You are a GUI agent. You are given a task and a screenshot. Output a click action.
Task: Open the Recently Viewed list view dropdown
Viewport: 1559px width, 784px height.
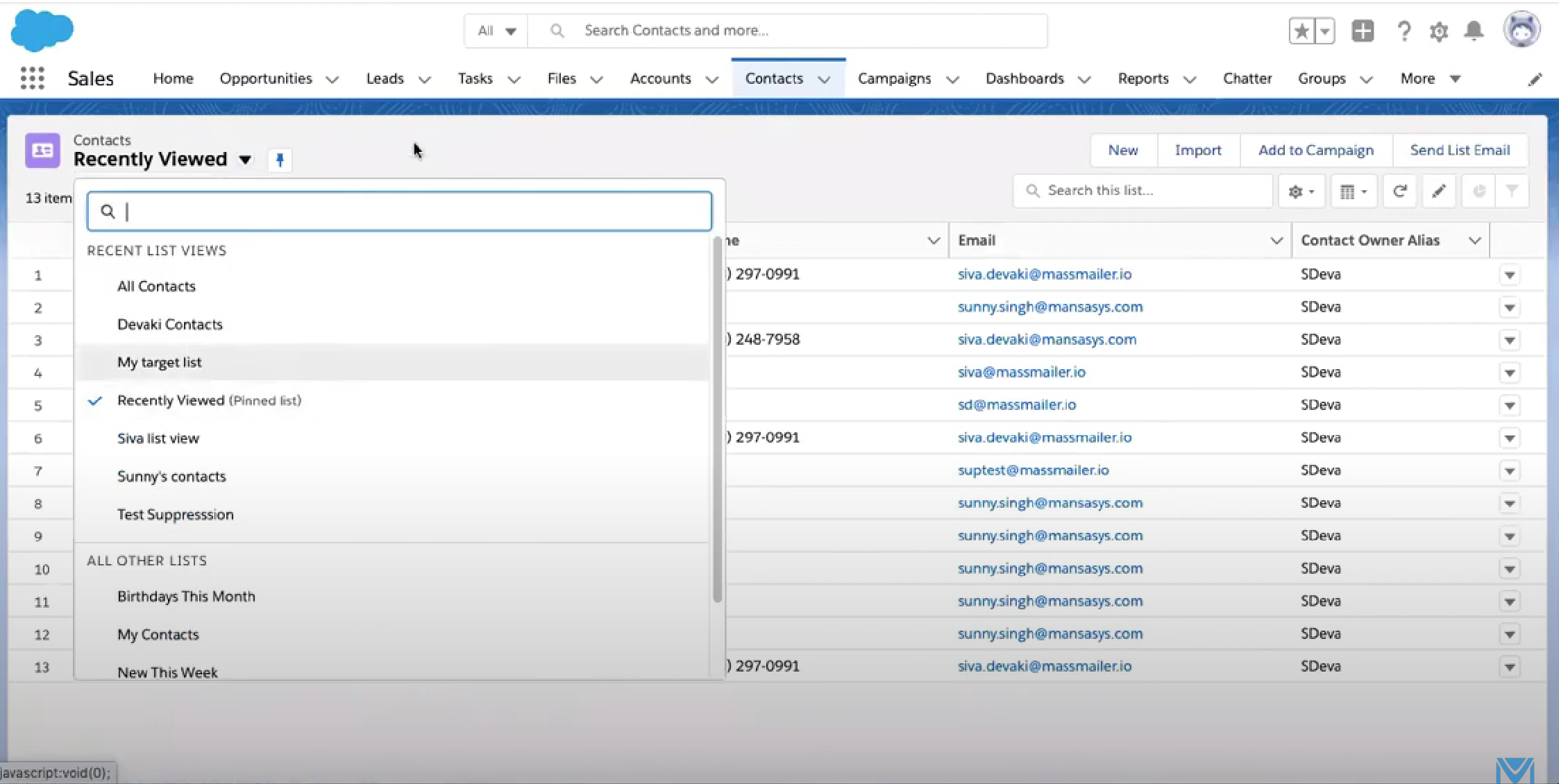(245, 160)
